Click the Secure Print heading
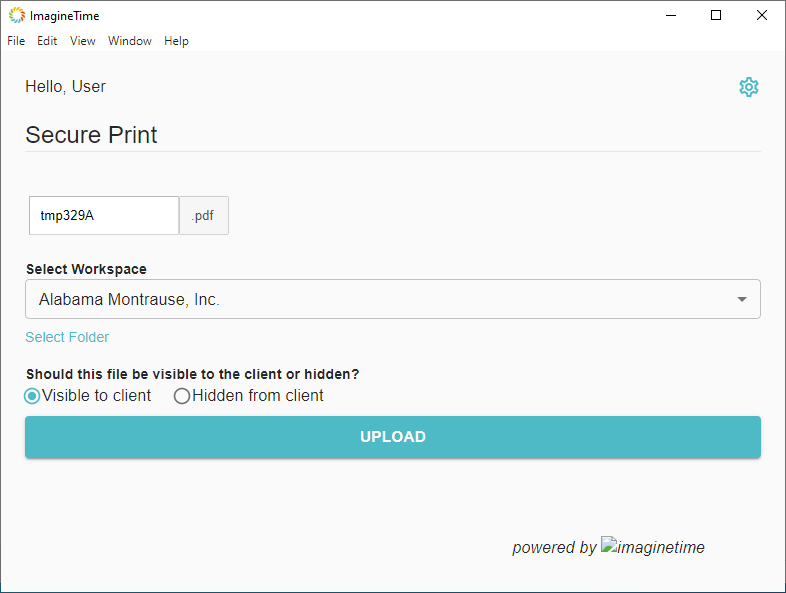Screen dimensions: 786x593 pyautogui.click(x=91, y=135)
